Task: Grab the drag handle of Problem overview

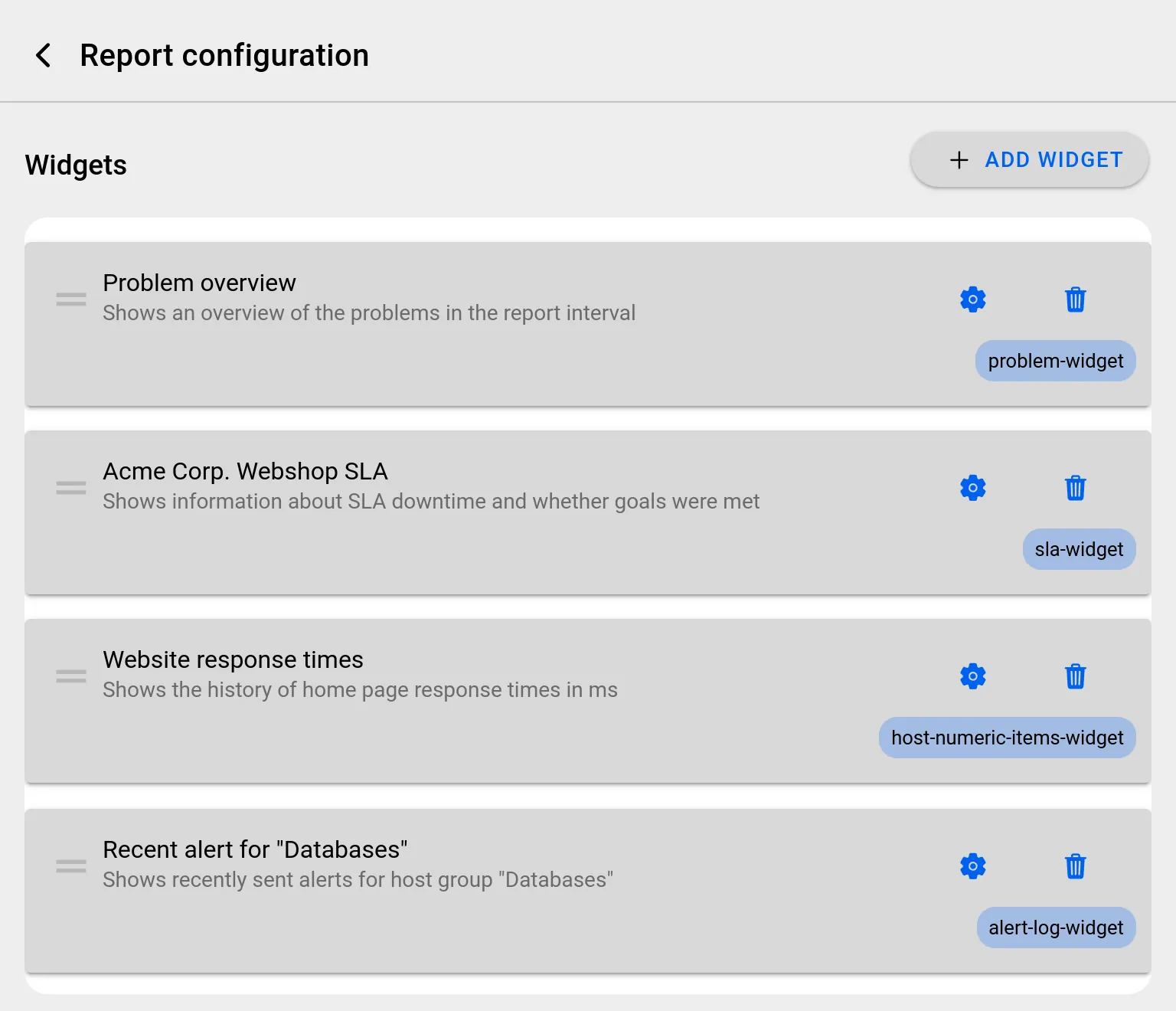Action: (x=71, y=299)
